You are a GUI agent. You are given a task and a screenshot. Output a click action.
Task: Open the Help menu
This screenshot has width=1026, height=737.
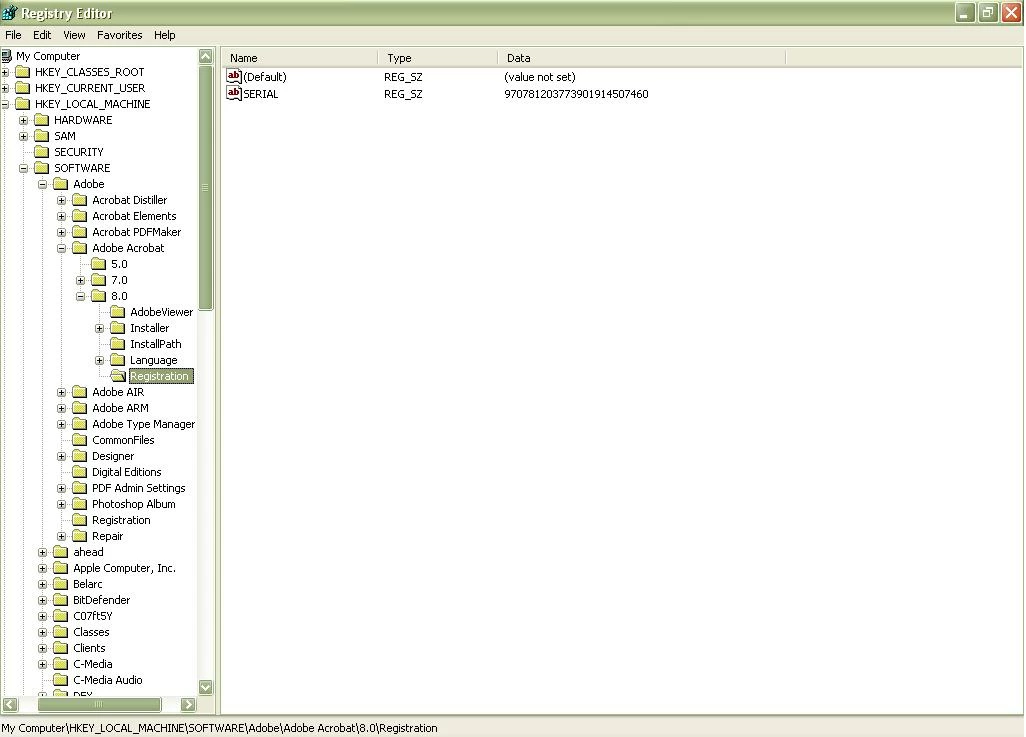[x=164, y=35]
